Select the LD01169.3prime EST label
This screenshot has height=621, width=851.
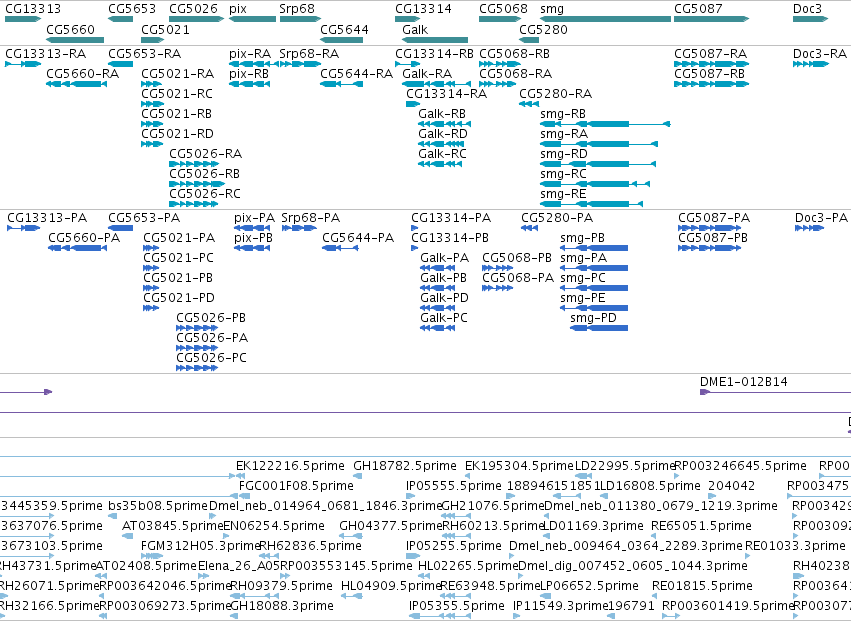pyautogui.click(x=593, y=526)
